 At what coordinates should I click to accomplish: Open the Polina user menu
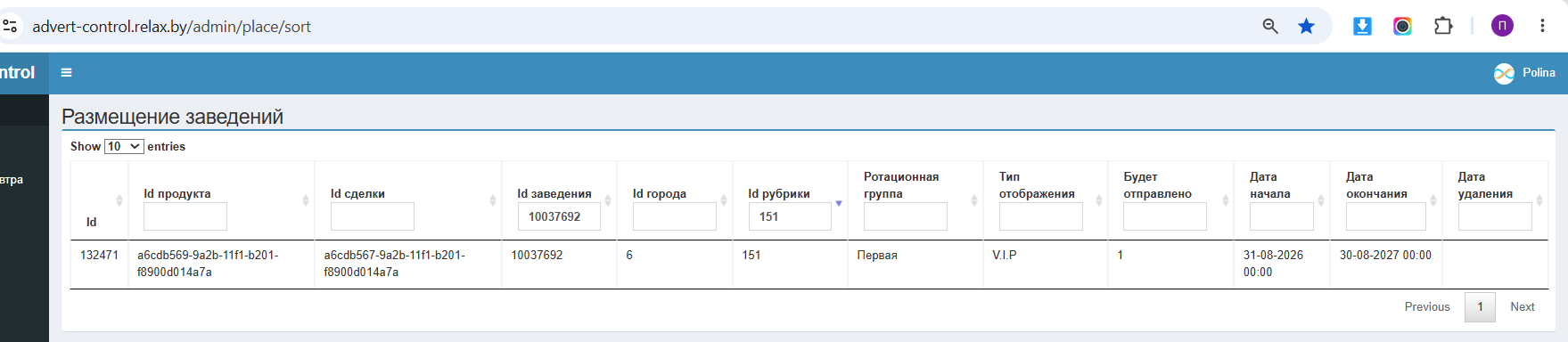coord(1525,73)
